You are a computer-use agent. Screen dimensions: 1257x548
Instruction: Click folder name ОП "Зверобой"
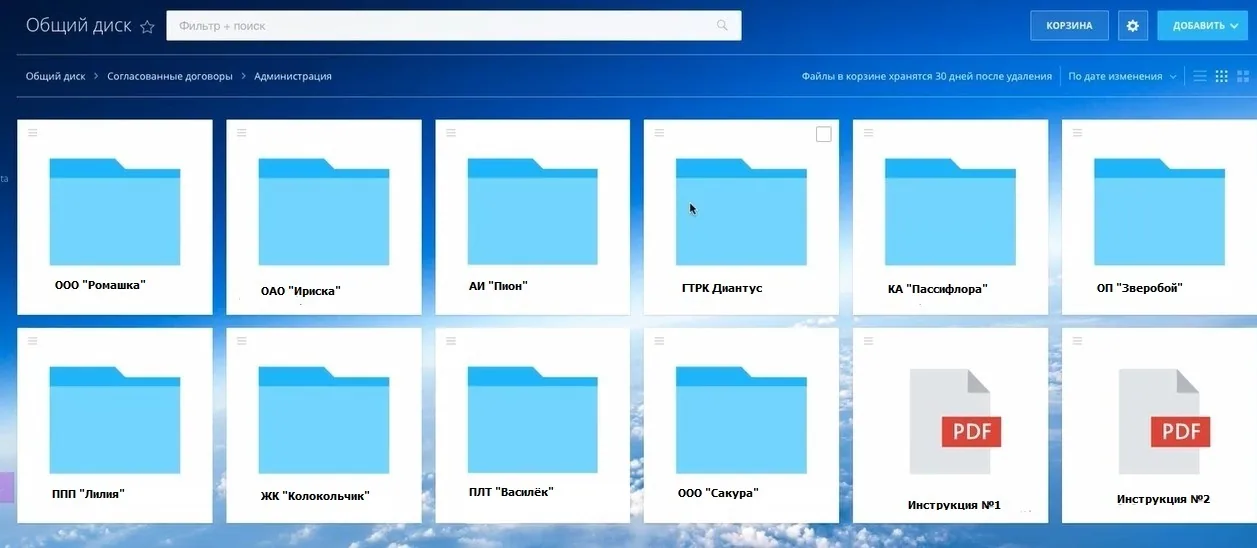1140,288
